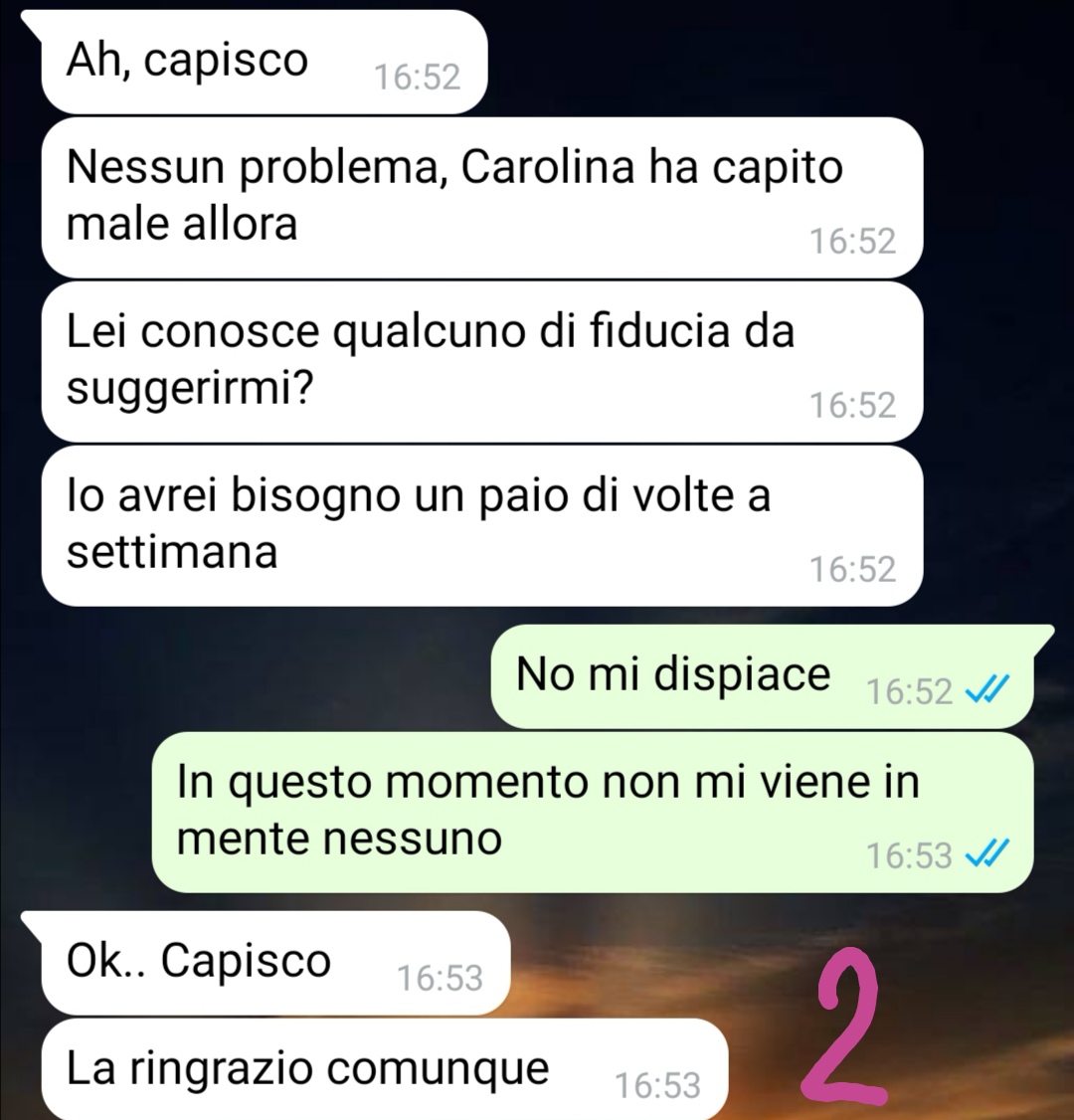Select the "Ah, capisco" message bubble

(265, 62)
